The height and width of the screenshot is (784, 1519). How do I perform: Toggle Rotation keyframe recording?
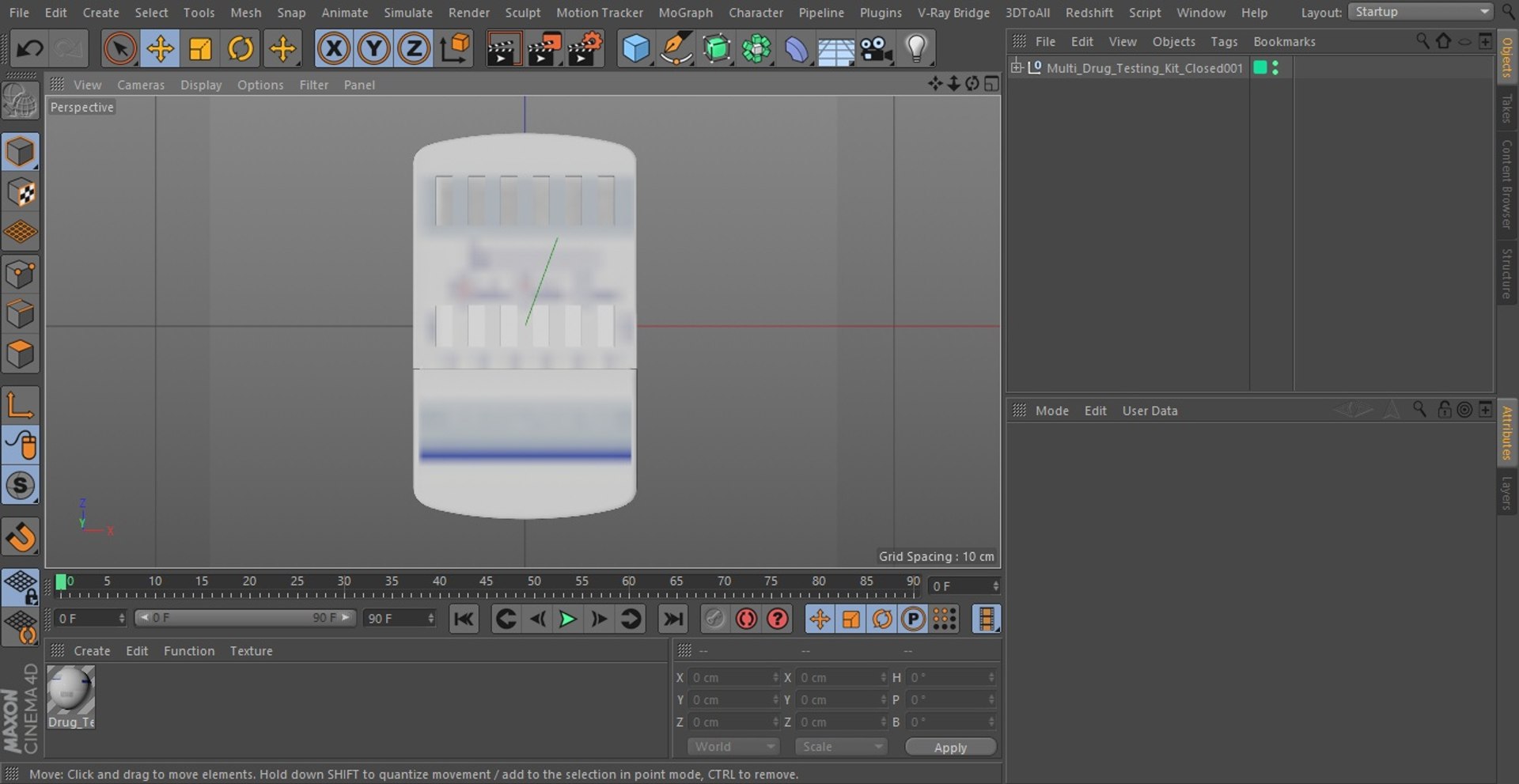click(x=882, y=619)
